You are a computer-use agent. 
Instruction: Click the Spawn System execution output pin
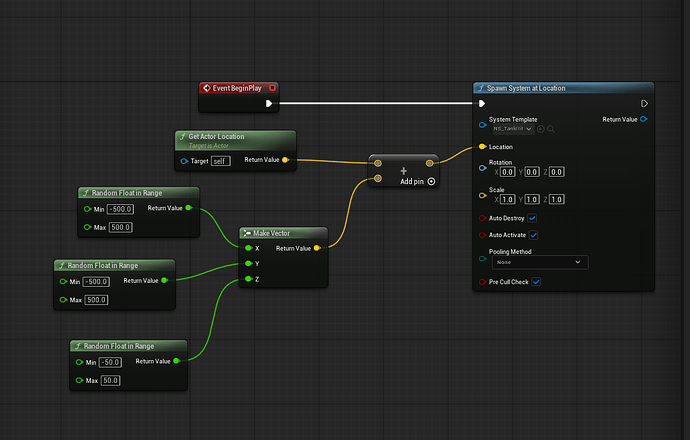tap(644, 103)
